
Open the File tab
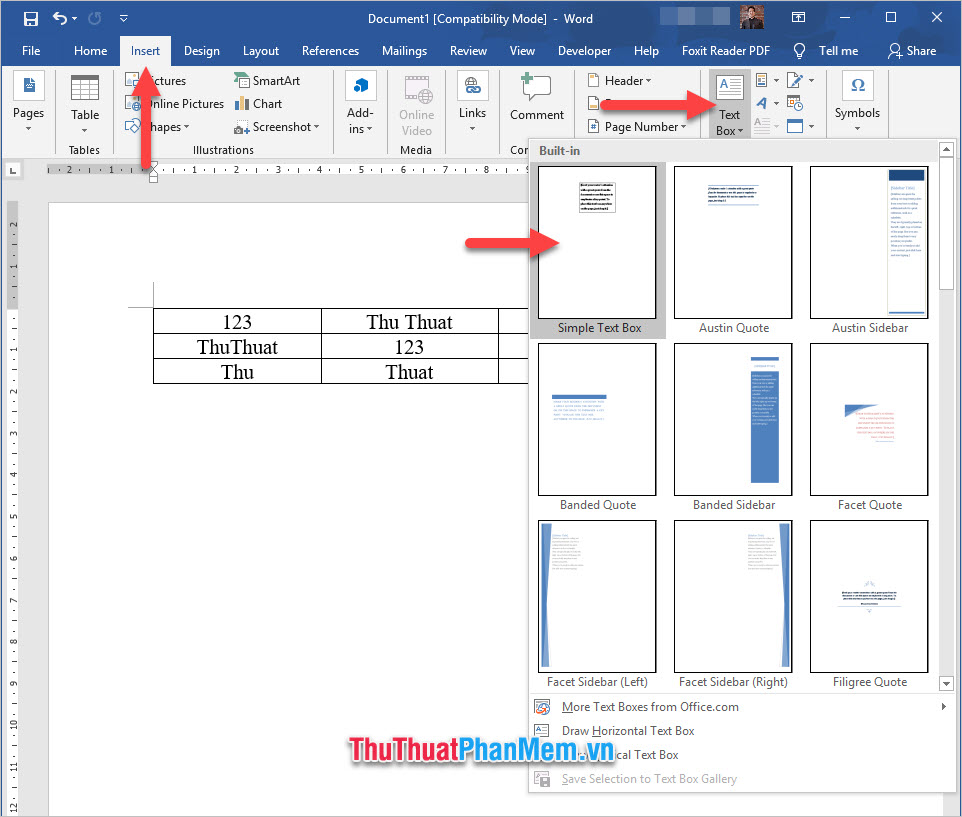tap(31, 51)
